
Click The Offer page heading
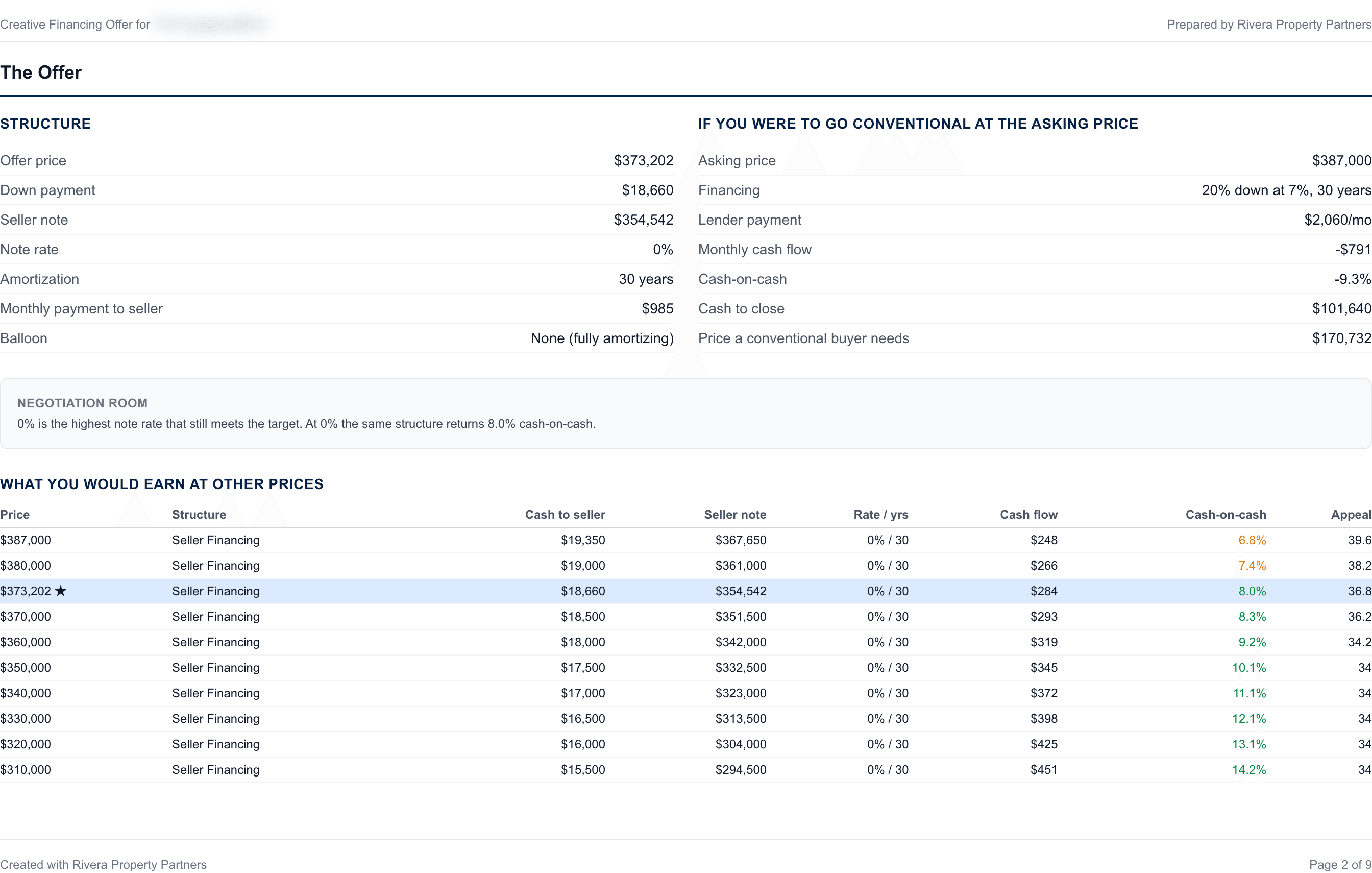(x=41, y=72)
